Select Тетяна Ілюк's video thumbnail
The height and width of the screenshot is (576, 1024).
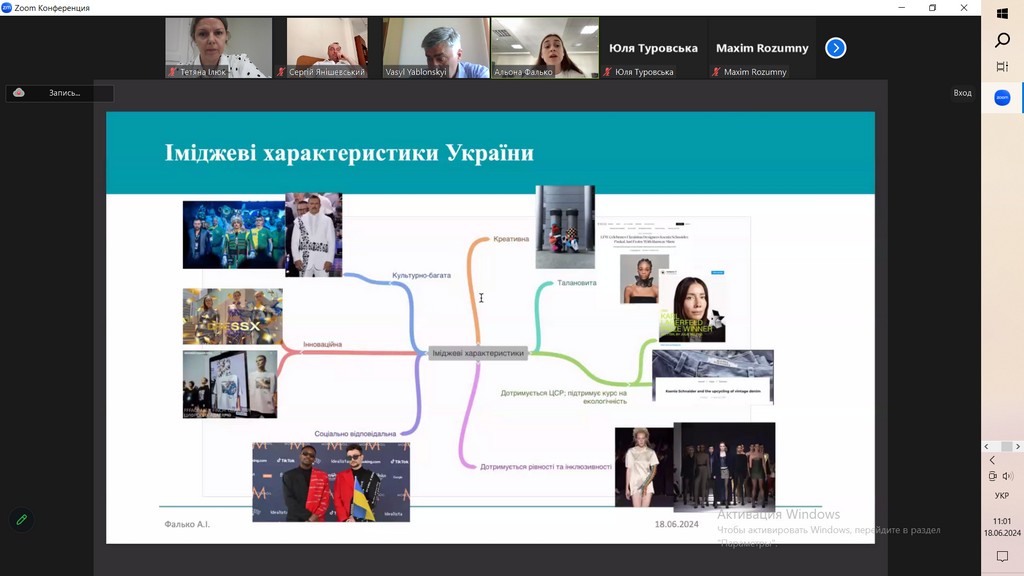218,47
